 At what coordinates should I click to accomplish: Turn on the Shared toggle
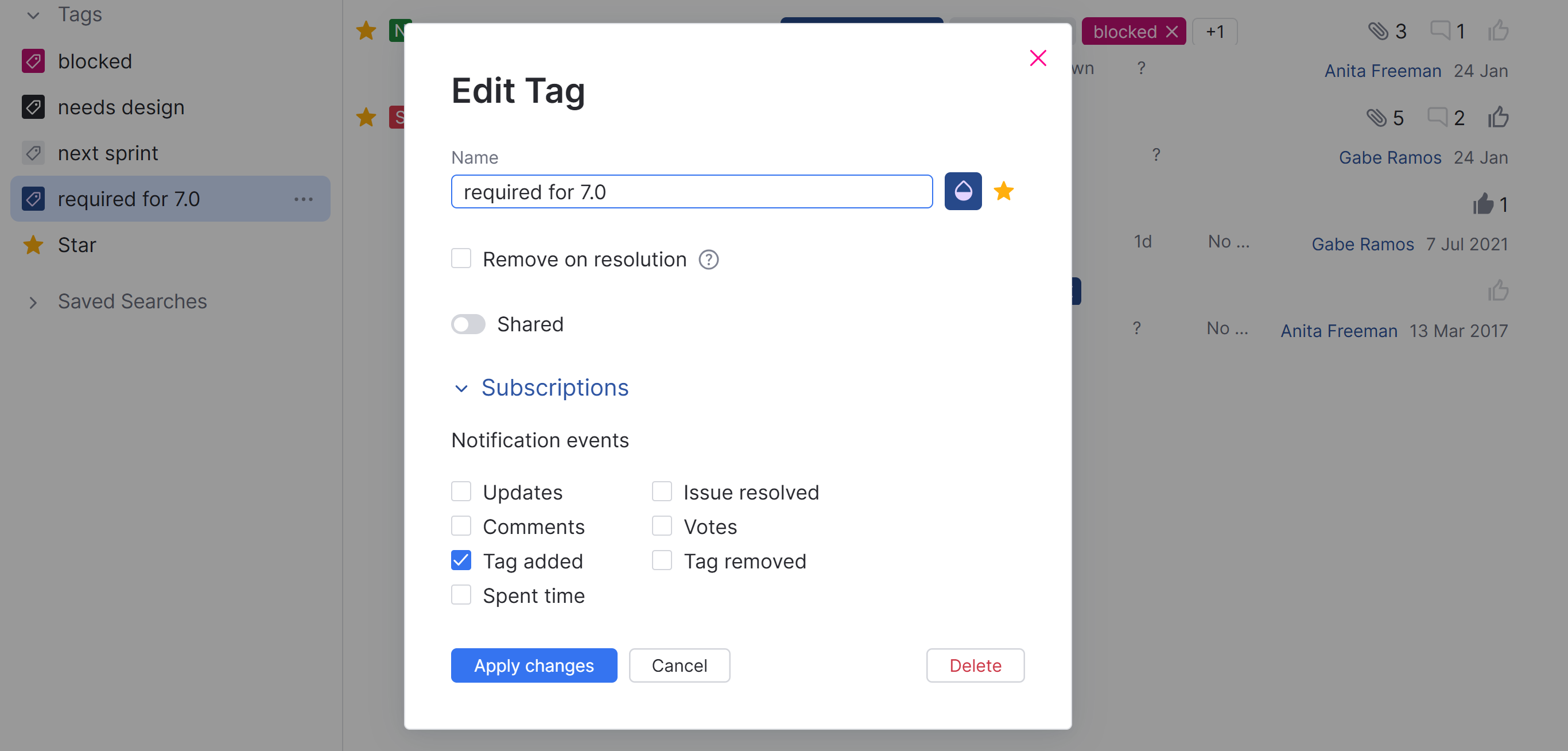468,324
